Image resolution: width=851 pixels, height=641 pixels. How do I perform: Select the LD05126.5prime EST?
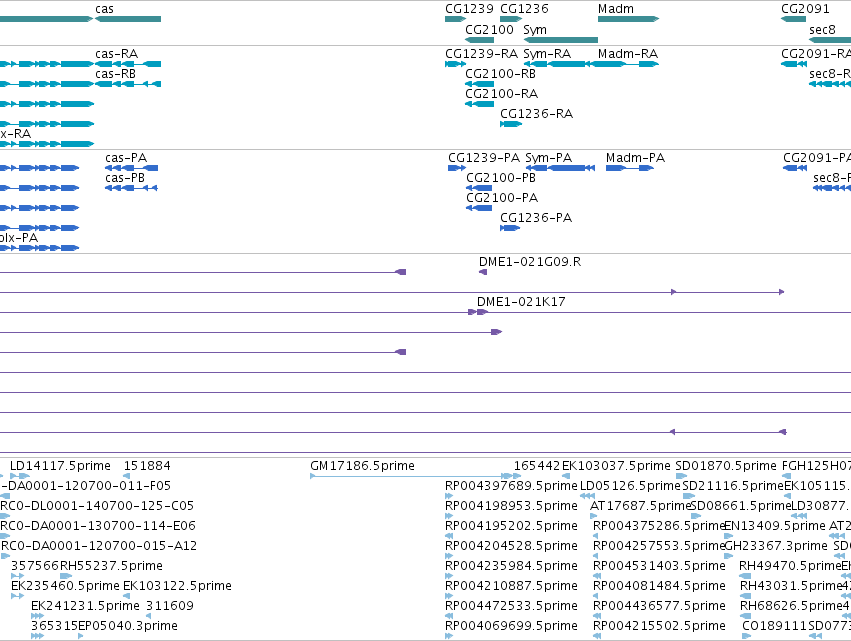coord(587,496)
